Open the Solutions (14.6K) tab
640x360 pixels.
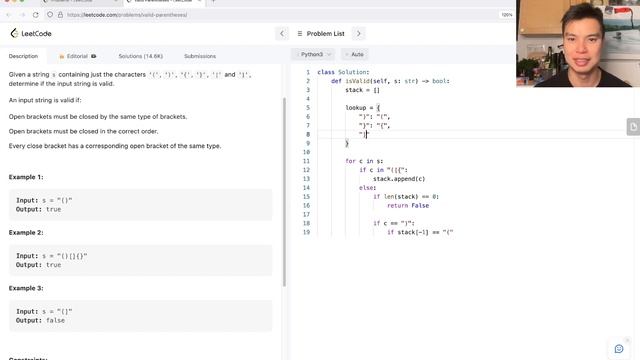tap(140, 56)
